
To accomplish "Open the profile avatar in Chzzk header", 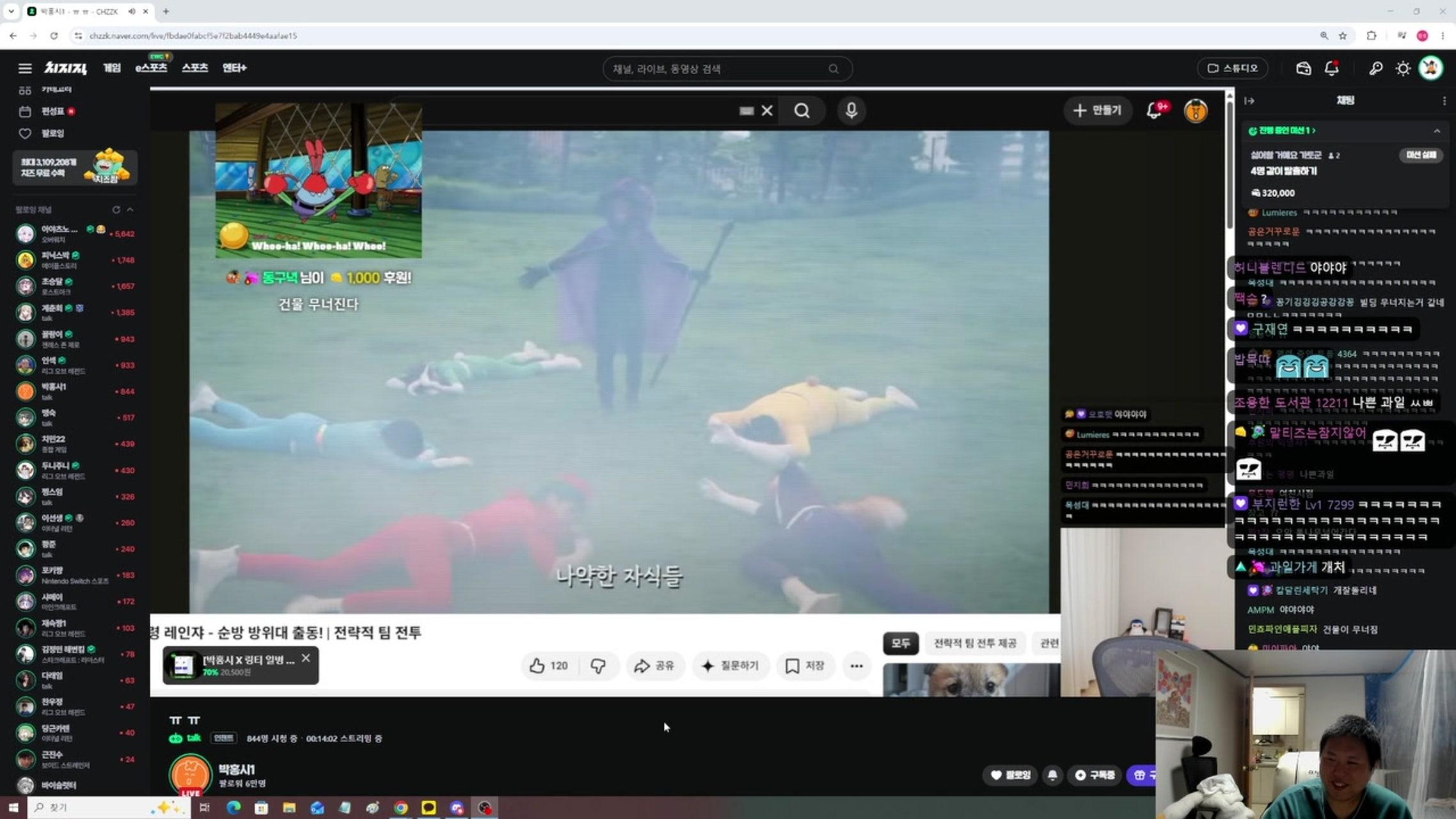I will point(1431,68).
